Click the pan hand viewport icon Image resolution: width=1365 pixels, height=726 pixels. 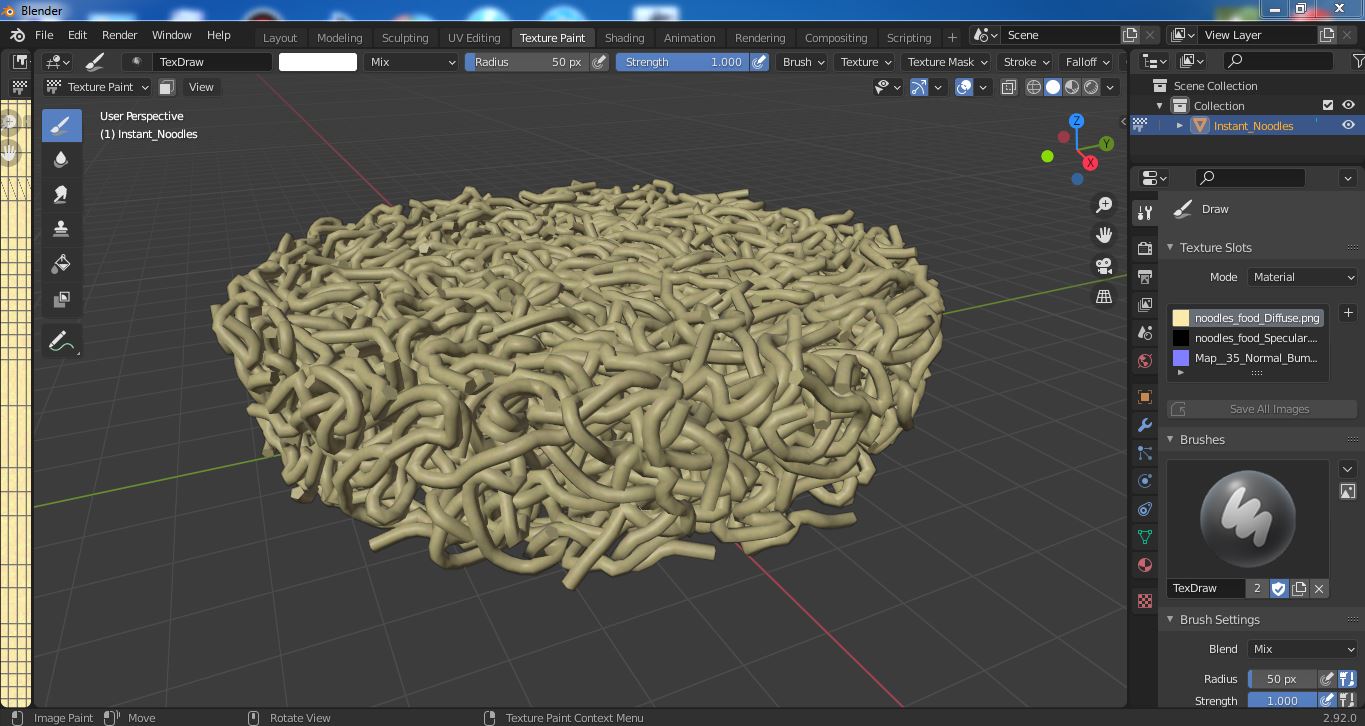pos(1104,235)
